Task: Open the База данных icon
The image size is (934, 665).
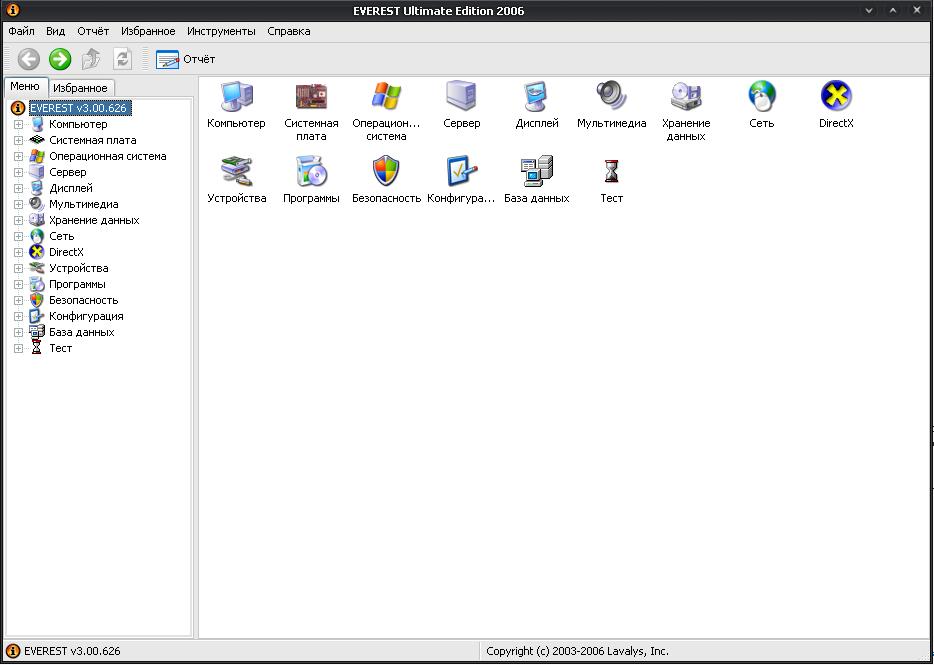Action: click(536, 172)
